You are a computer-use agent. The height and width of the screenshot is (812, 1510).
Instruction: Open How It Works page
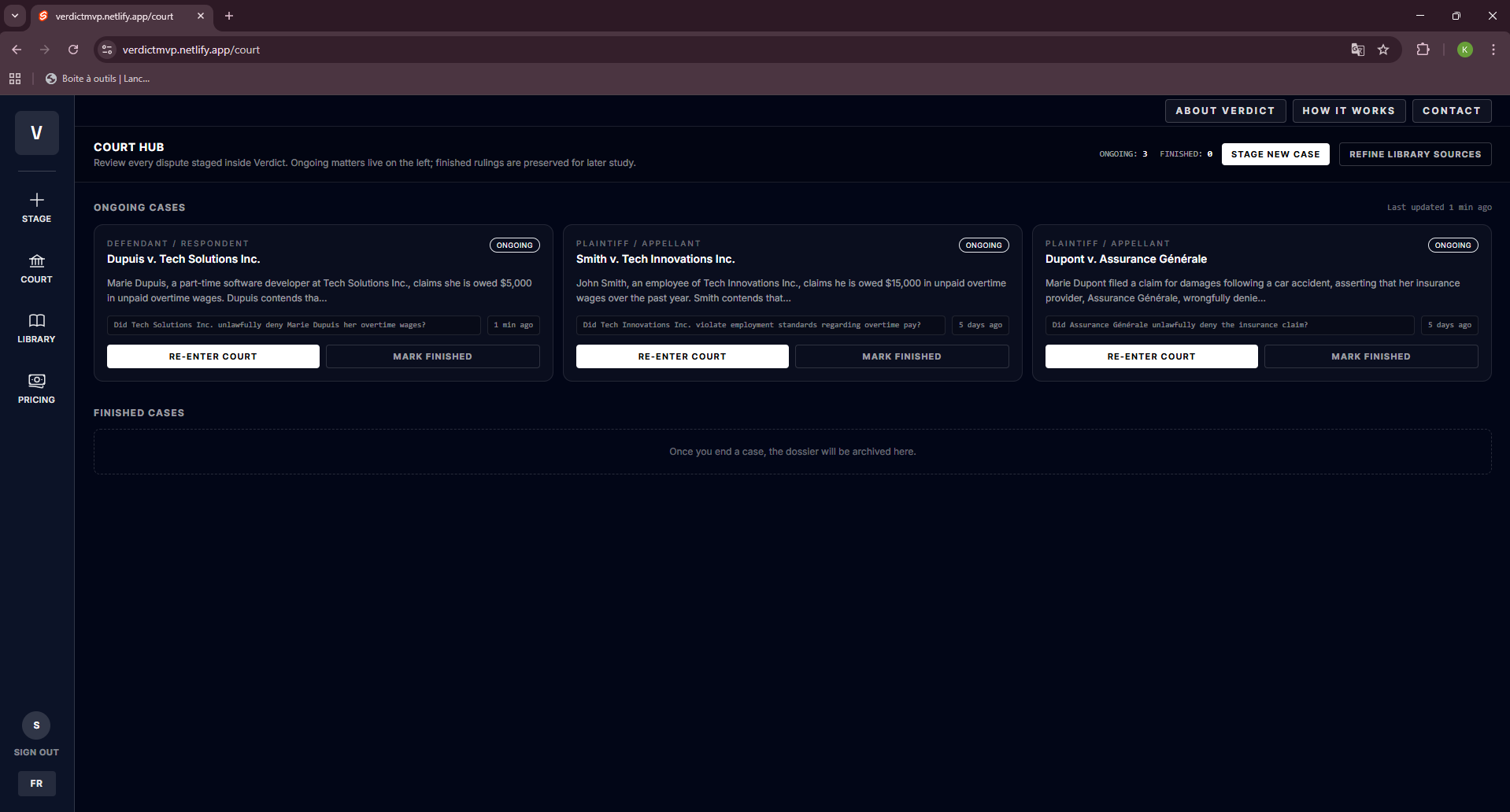(1349, 111)
